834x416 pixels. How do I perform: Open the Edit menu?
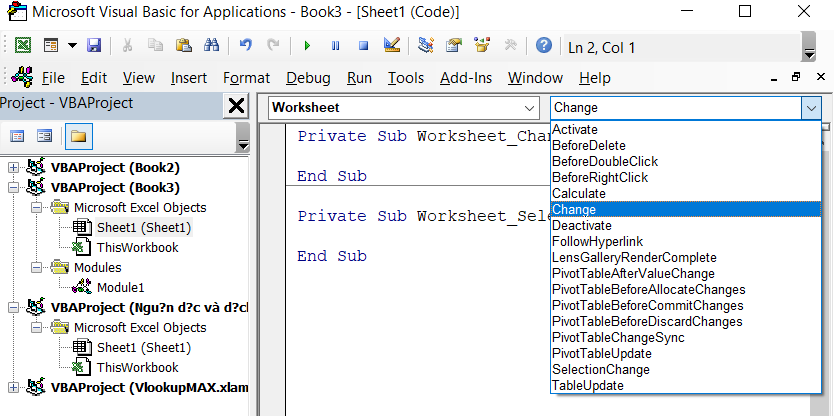click(x=94, y=78)
